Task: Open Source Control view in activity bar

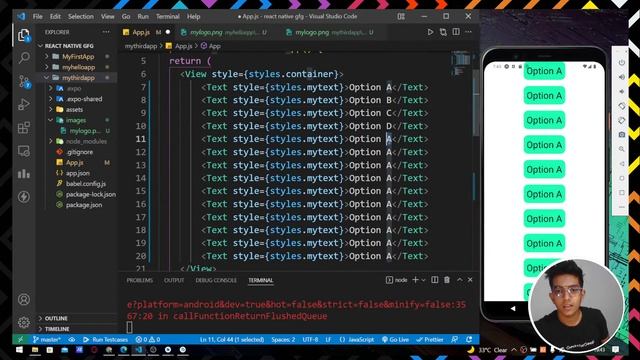Action: click(24, 81)
